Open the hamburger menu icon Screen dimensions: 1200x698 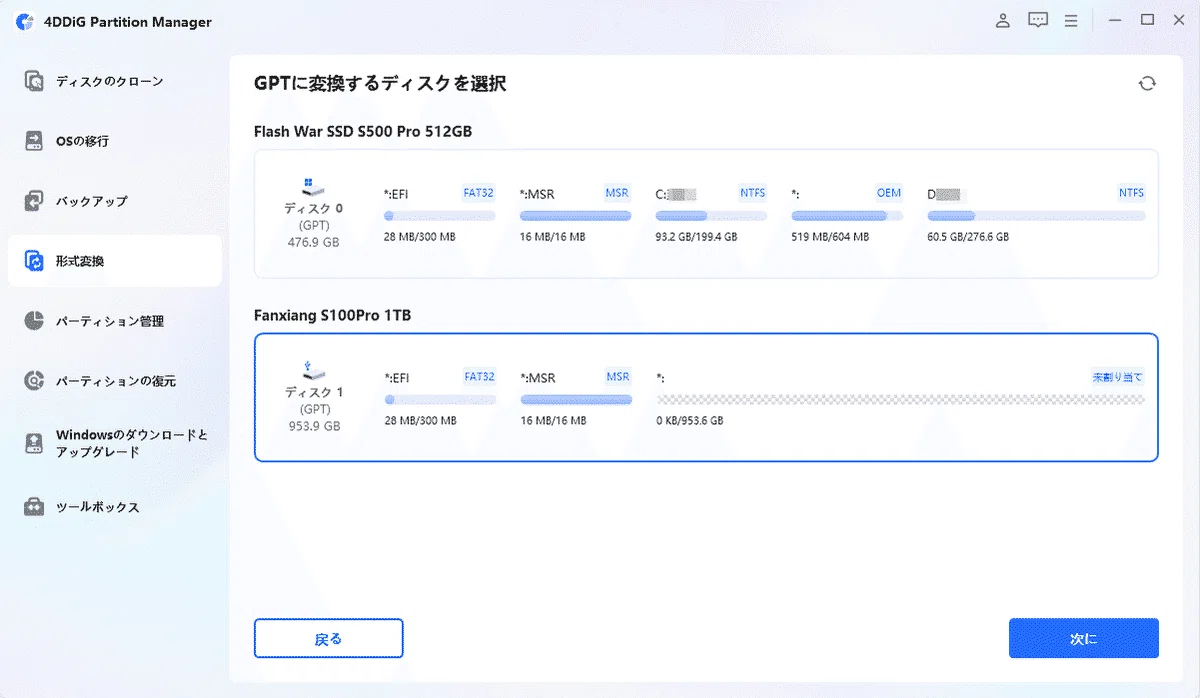1071,20
